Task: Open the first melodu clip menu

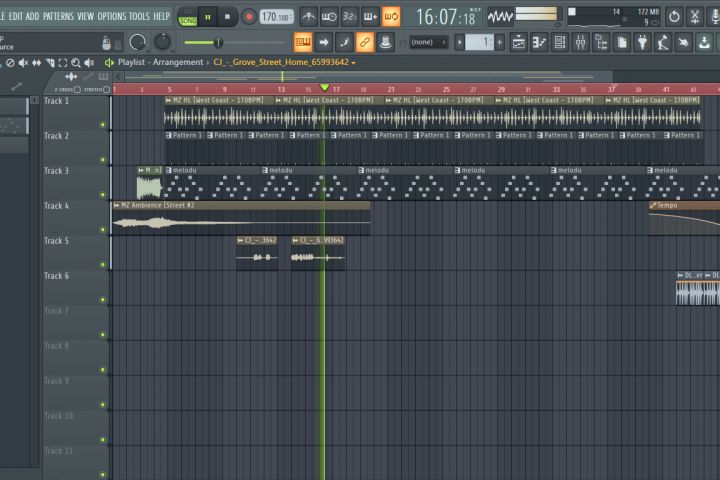Action: [169, 170]
